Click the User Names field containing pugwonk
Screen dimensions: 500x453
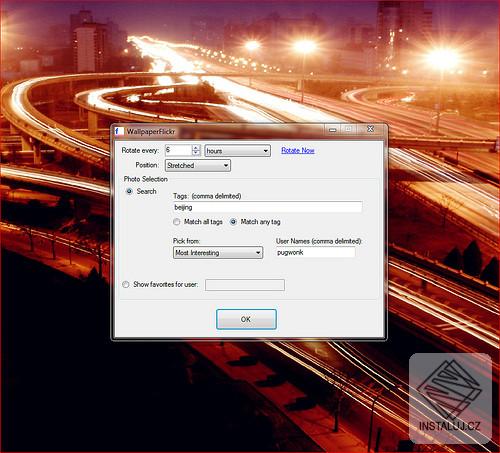click(x=315, y=252)
